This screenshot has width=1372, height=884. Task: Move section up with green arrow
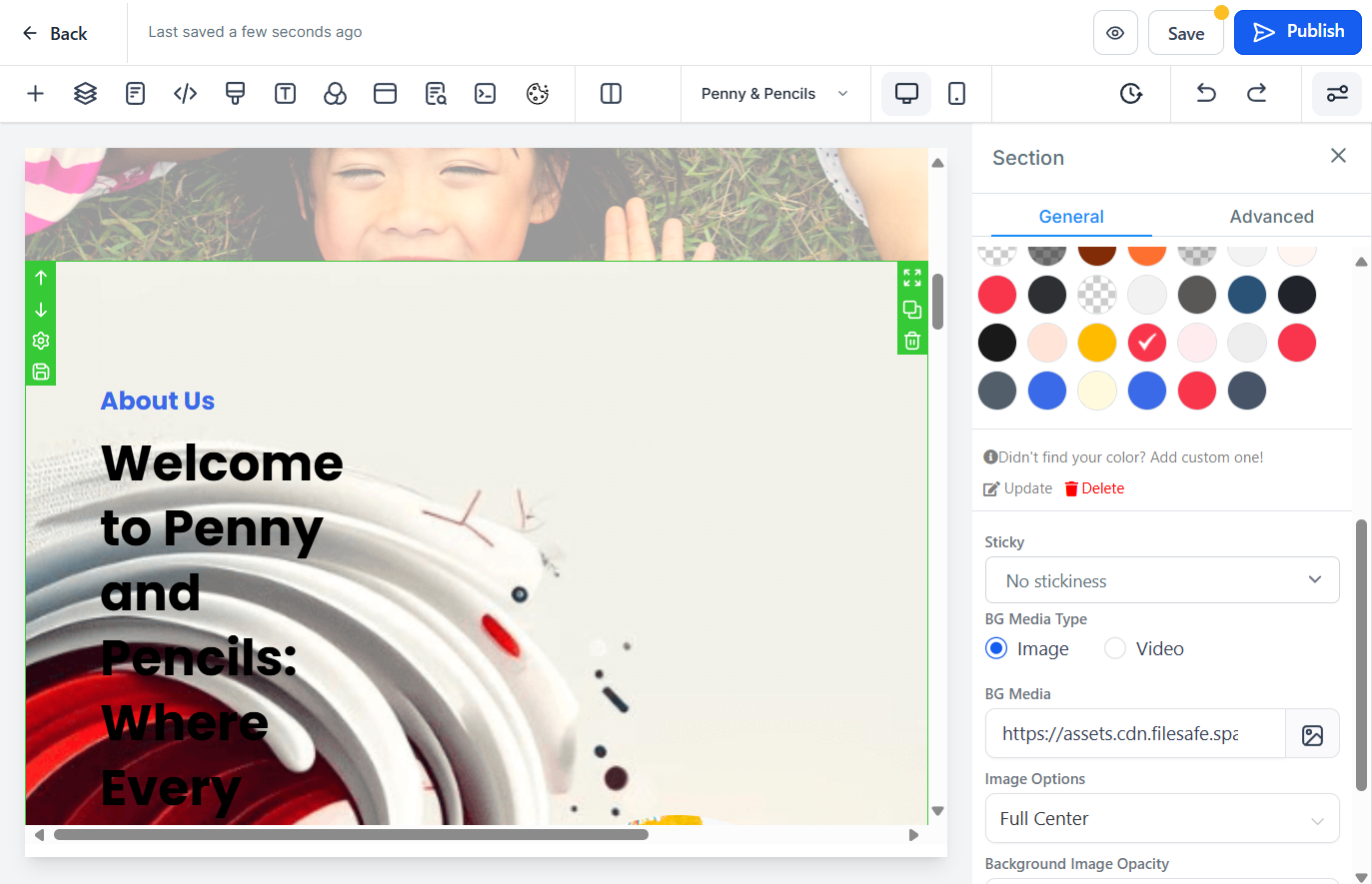pos(41,278)
